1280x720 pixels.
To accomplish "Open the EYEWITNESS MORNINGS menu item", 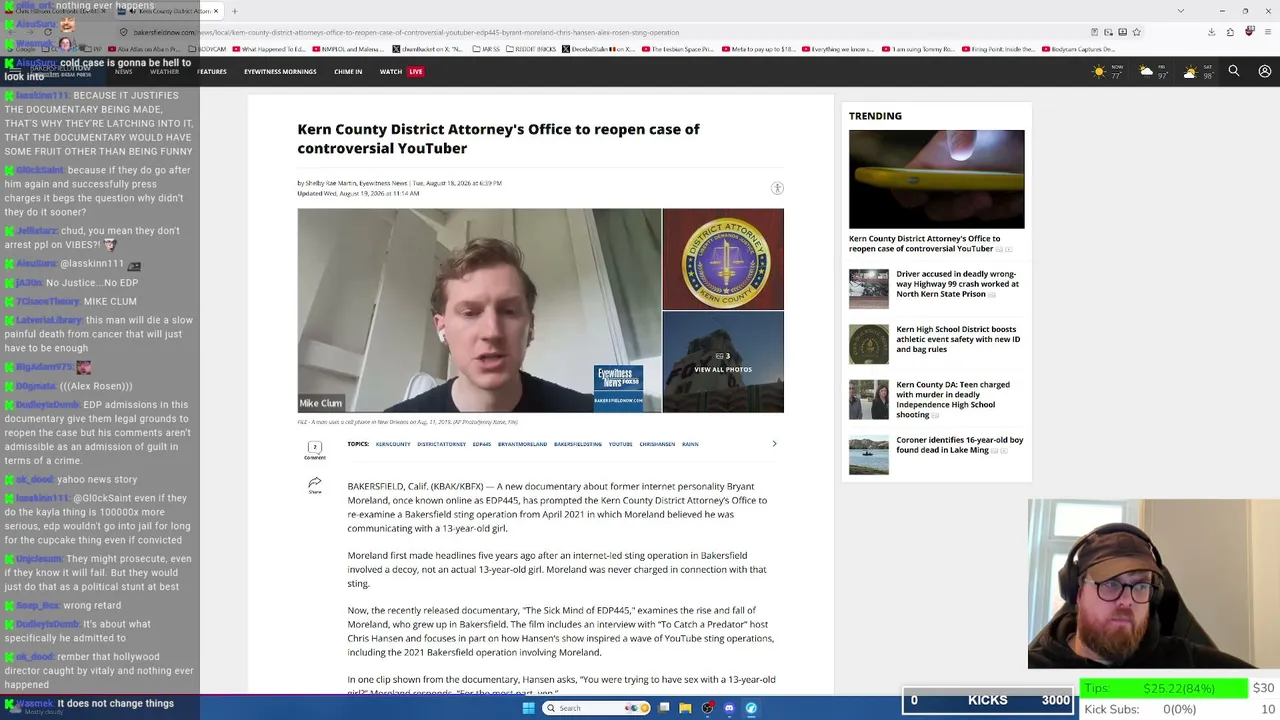I will click(x=280, y=72).
